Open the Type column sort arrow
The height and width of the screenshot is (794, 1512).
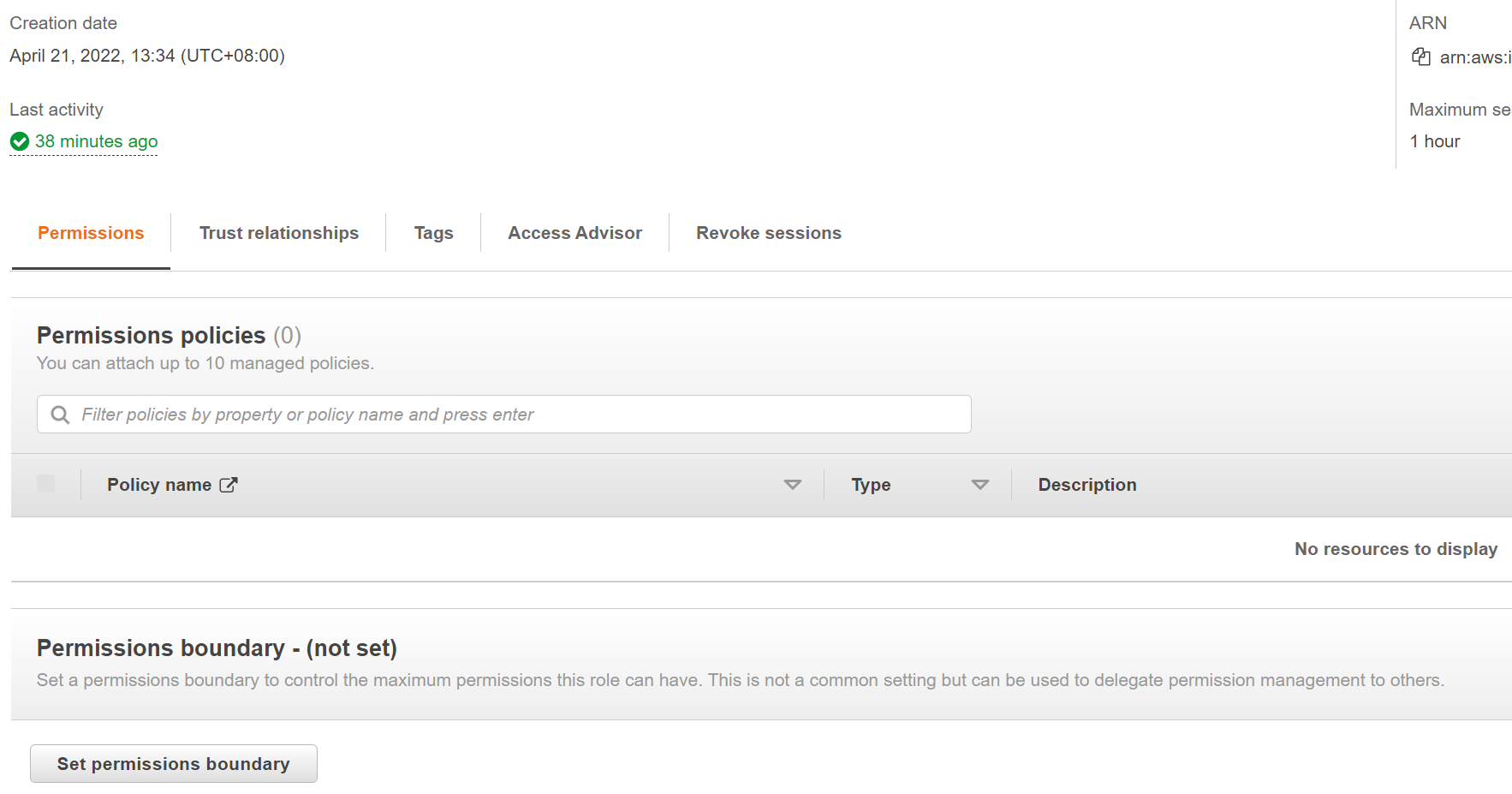(x=980, y=485)
